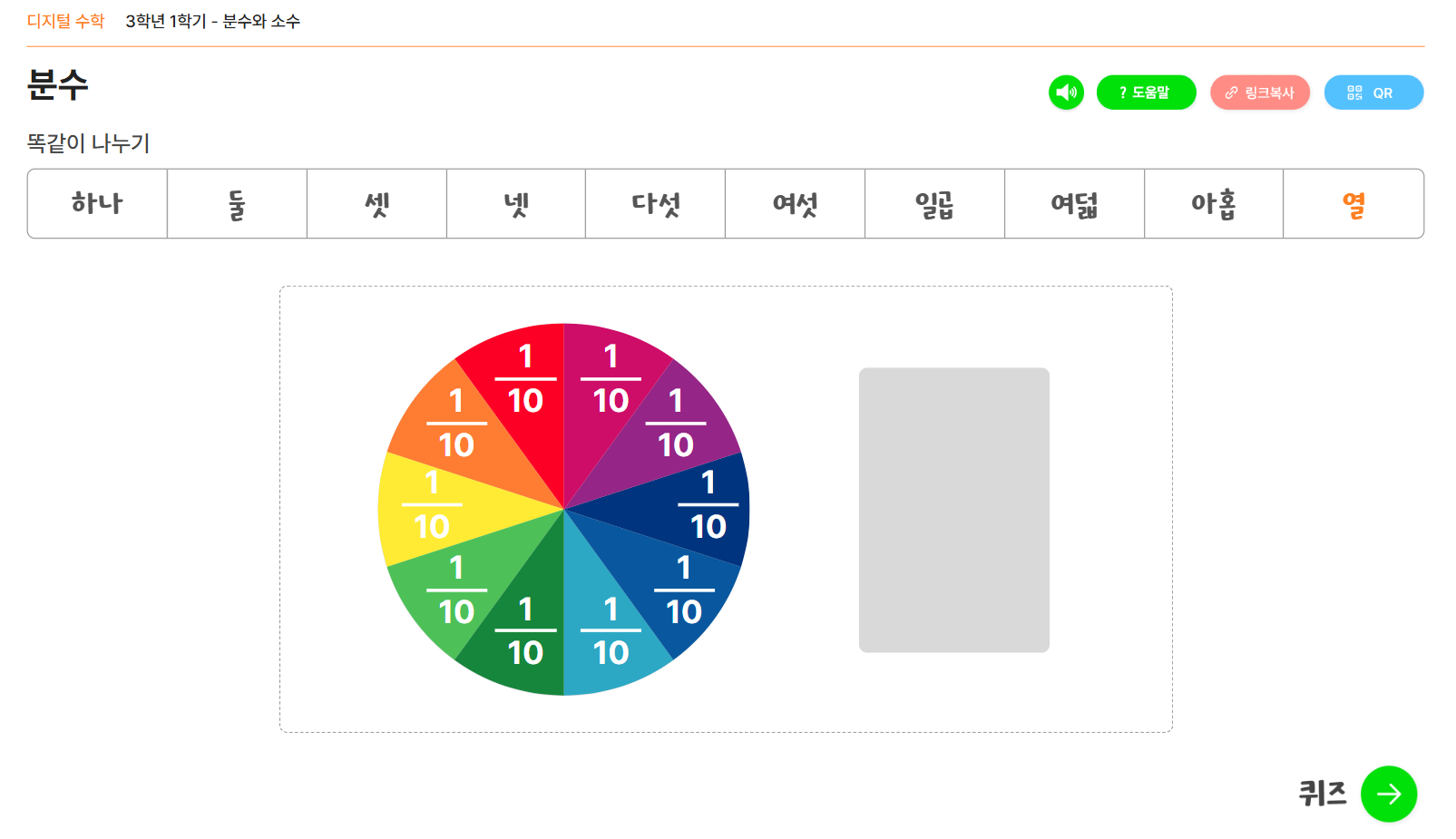Click the 퀴즈 label text

click(x=1323, y=794)
